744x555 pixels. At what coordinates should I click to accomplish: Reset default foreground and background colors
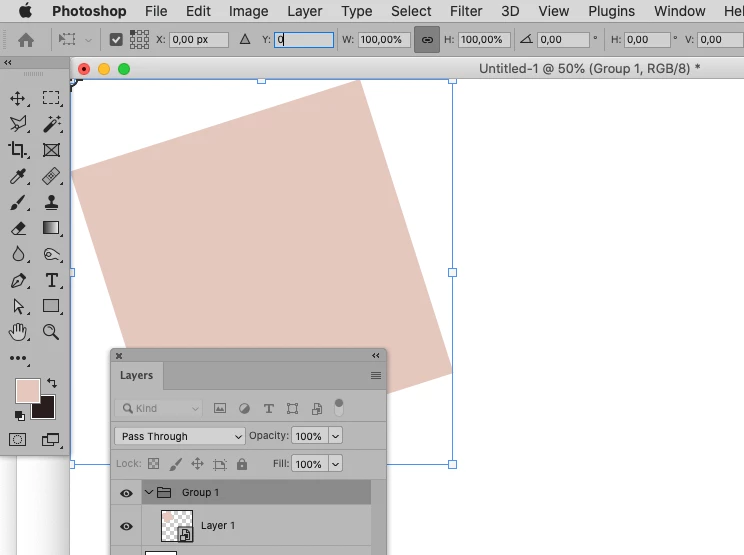[x=19, y=416]
